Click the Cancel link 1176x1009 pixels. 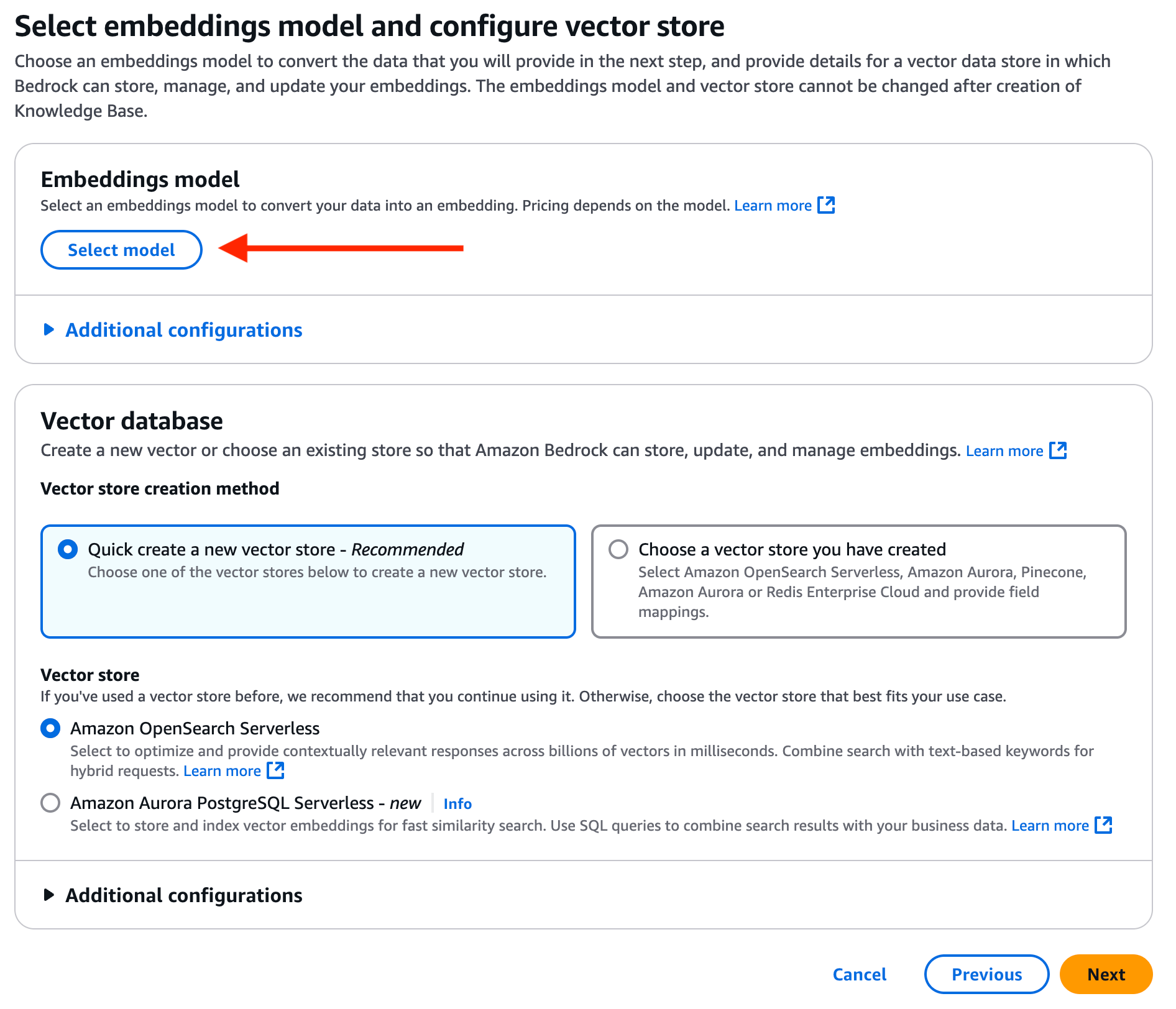tap(859, 974)
